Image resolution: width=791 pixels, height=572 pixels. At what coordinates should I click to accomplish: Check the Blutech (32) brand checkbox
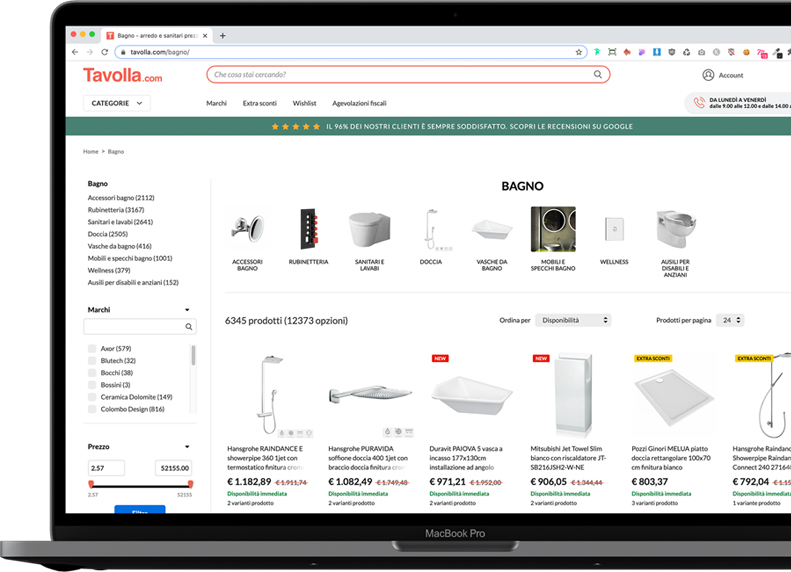click(x=92, y=361)
